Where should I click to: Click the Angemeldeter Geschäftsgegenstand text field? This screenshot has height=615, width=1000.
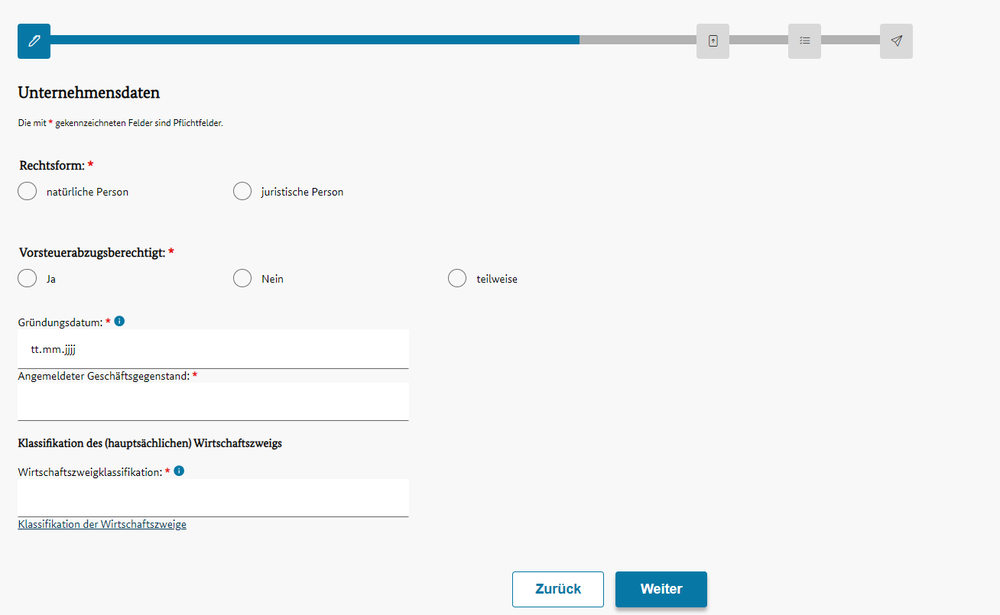[213, 402]
